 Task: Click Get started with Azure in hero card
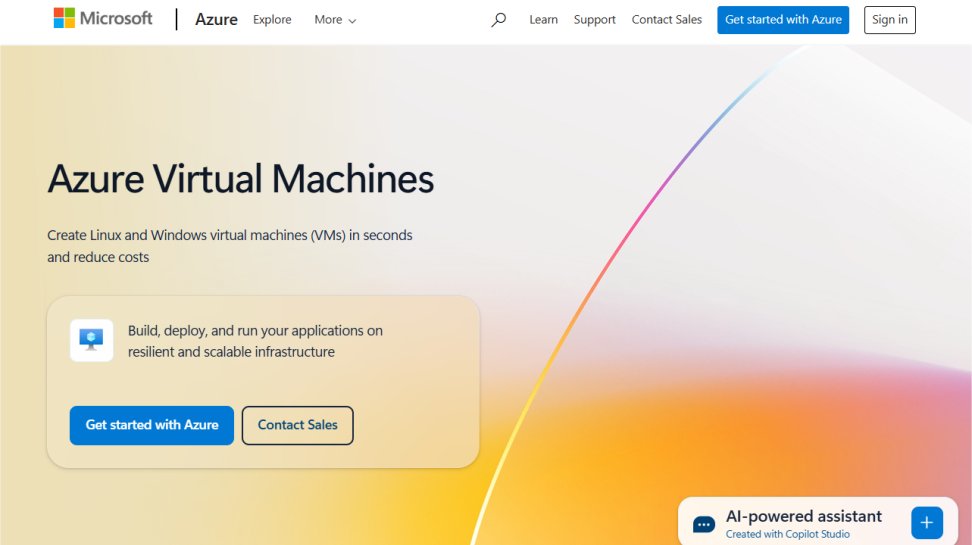point(152,425)
